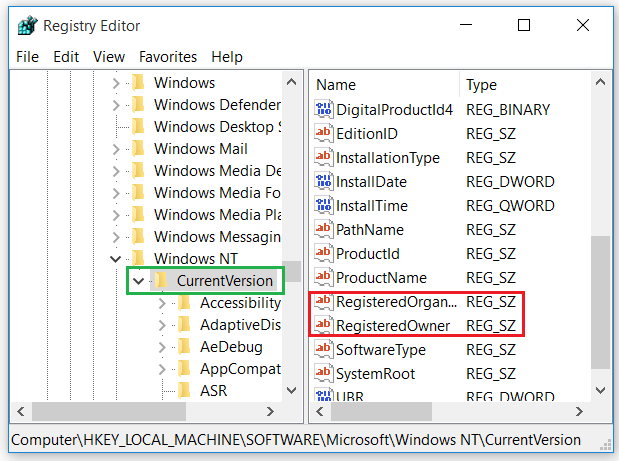Select the SystemRoot value name
The width and height of the screenshot is (619, 461).
tap(375, 374)
